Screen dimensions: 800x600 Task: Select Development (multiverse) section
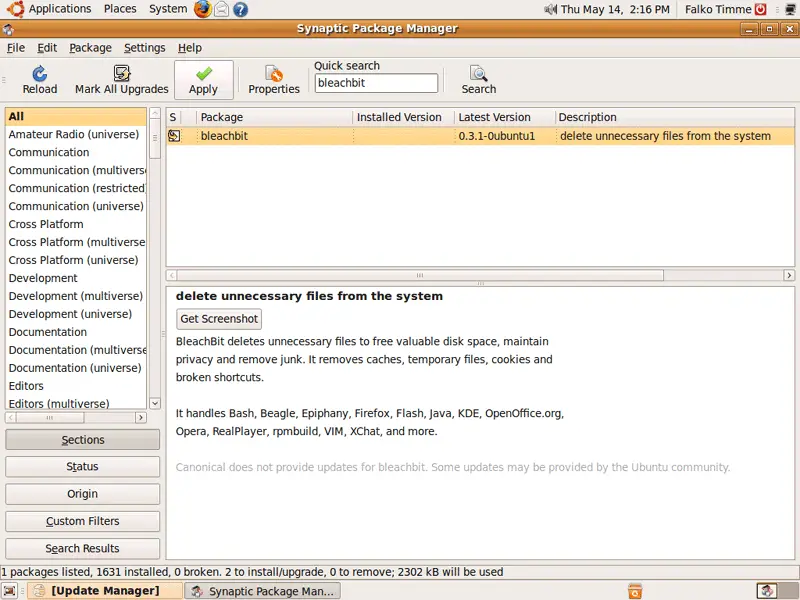click(x=76, y=296)
